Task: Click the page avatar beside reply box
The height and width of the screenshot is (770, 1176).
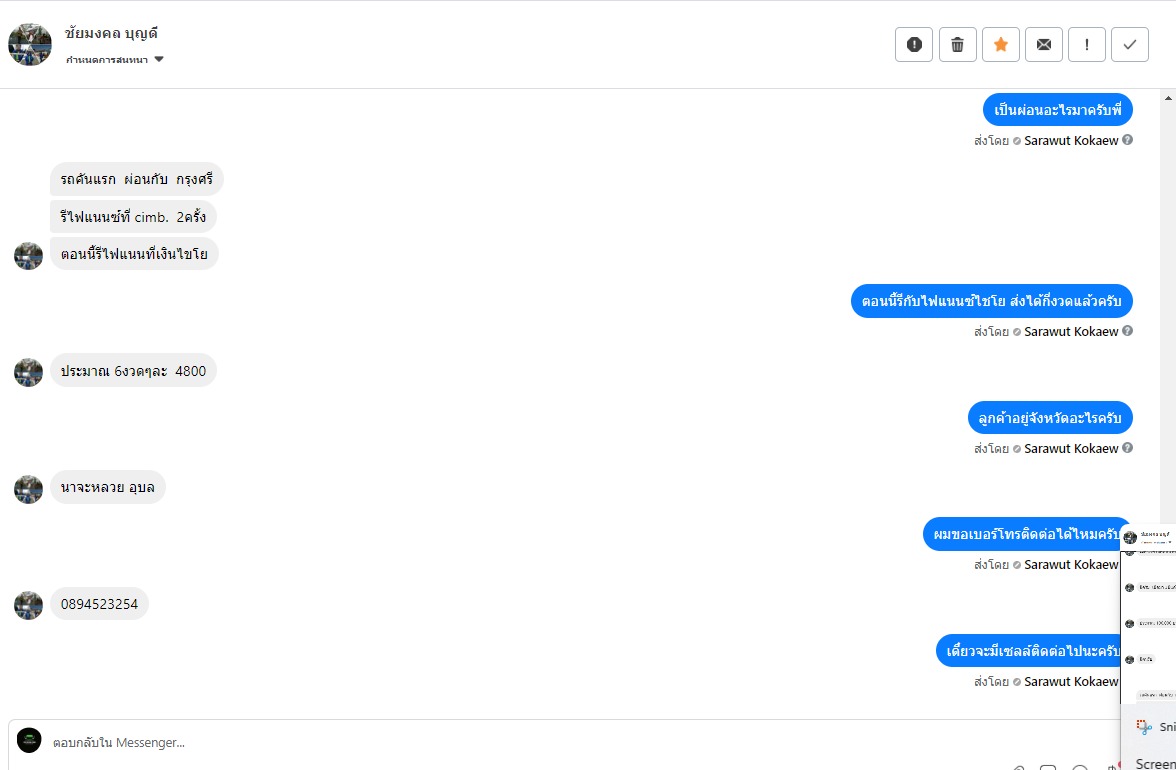Action: (29, 741)
